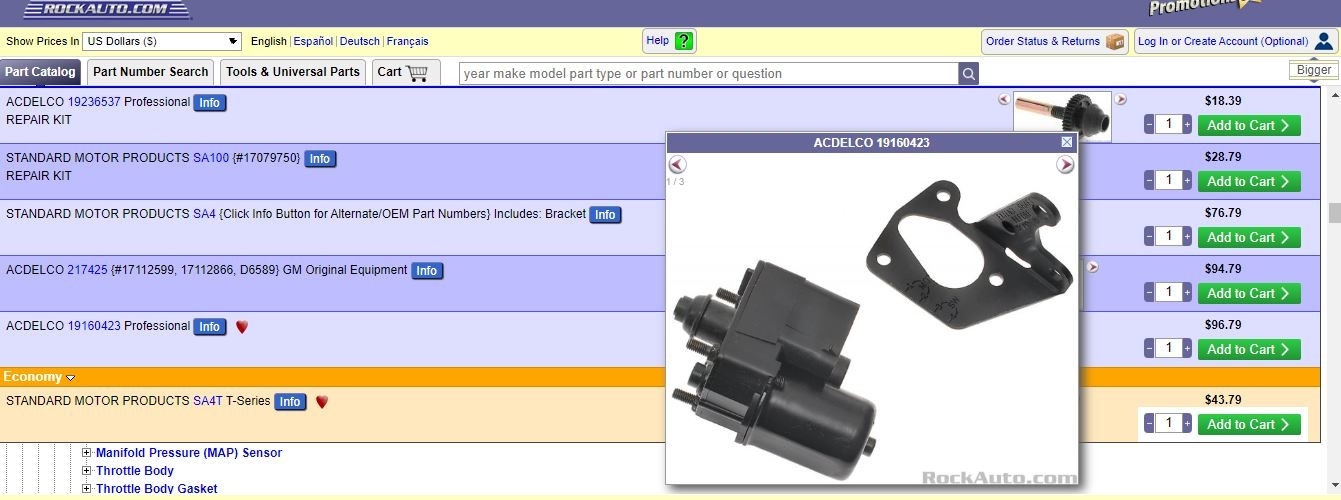
Task: Open part number 217425 link
Action: (87, 270)
